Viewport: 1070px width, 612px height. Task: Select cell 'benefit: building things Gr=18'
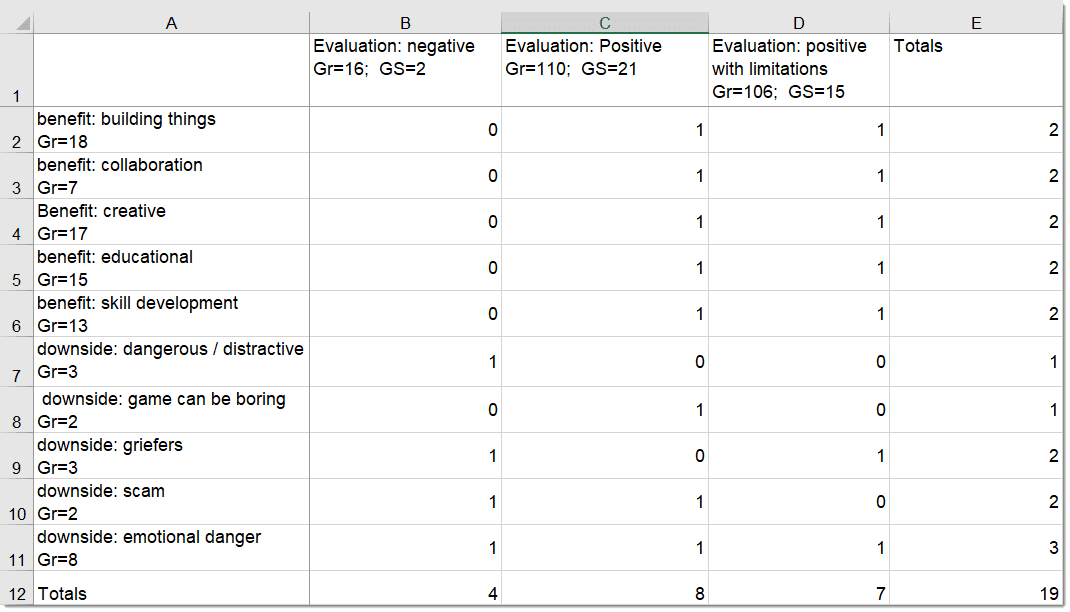pos(171,130)
